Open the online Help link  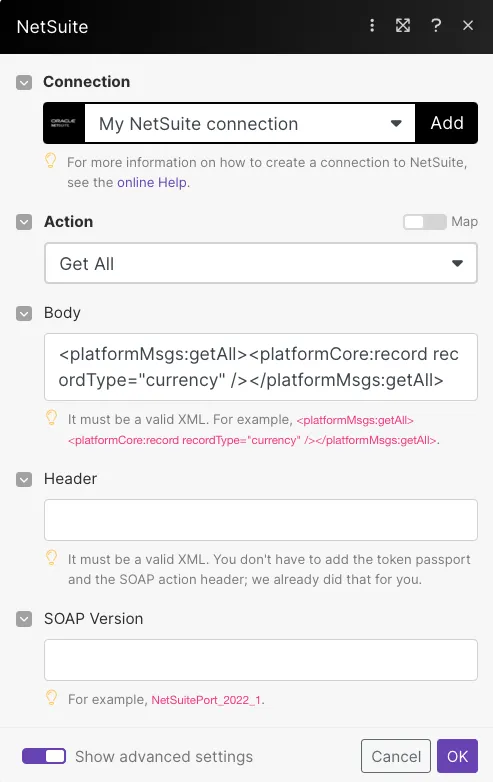click(152, 183)
